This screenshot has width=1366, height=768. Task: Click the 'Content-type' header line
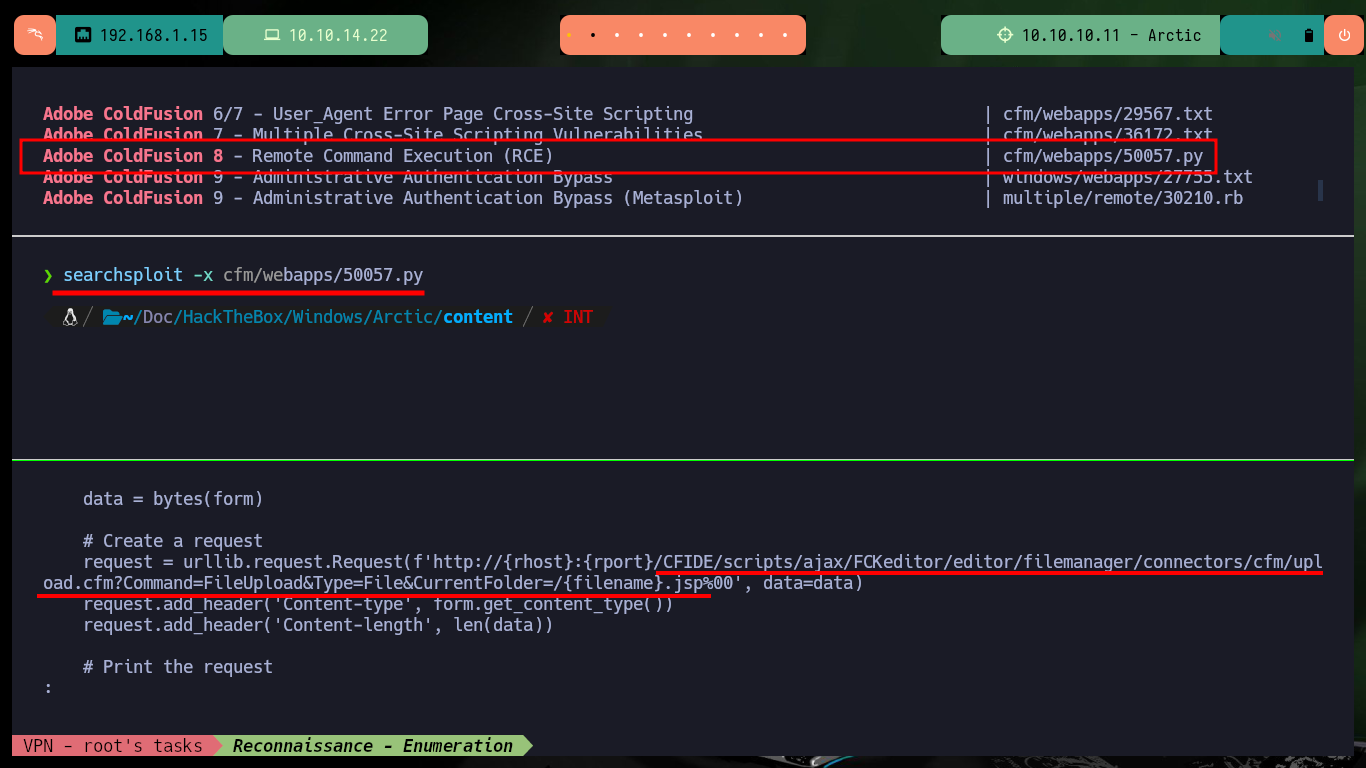(x=378, y=604)
